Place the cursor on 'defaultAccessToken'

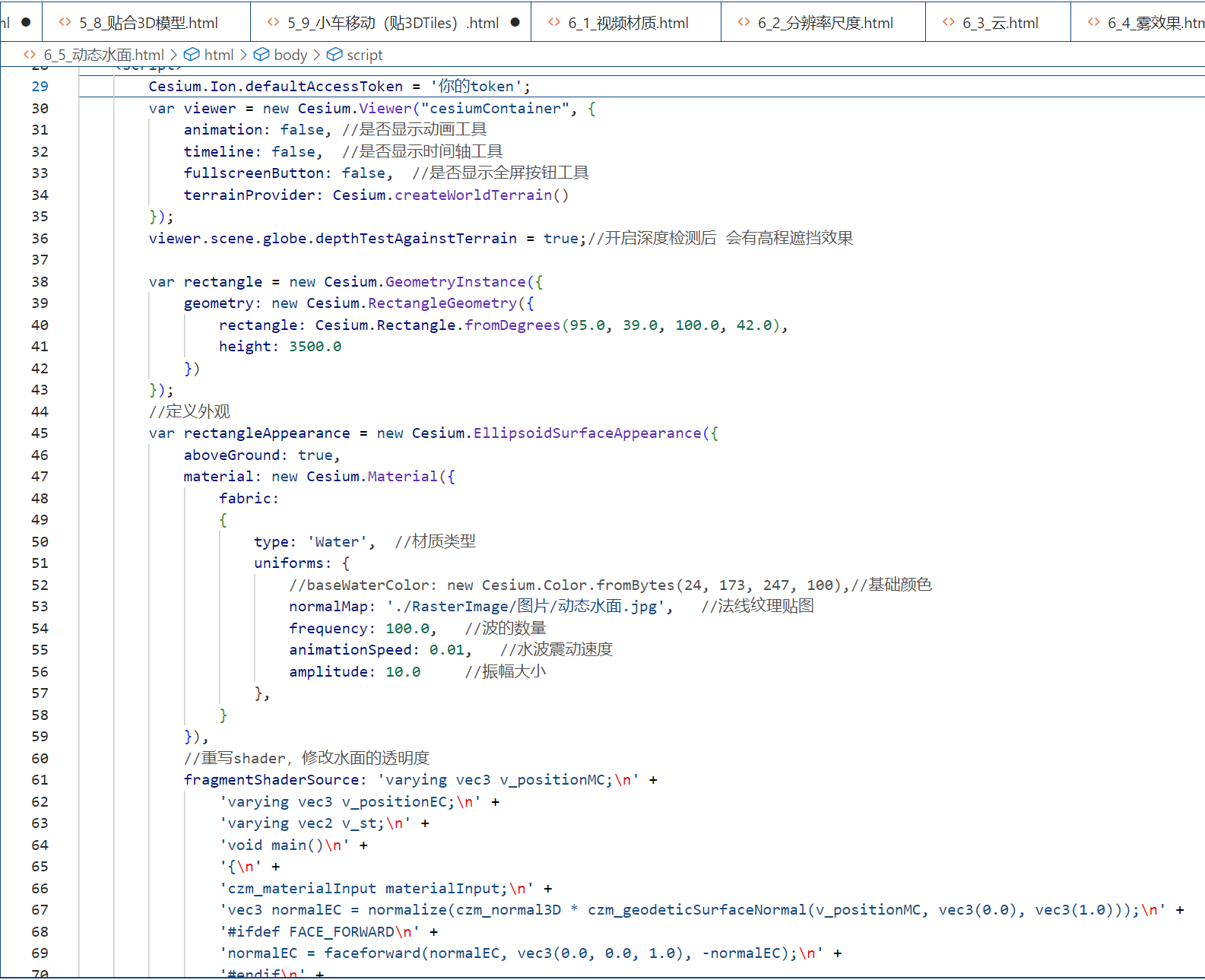(324, 87)
